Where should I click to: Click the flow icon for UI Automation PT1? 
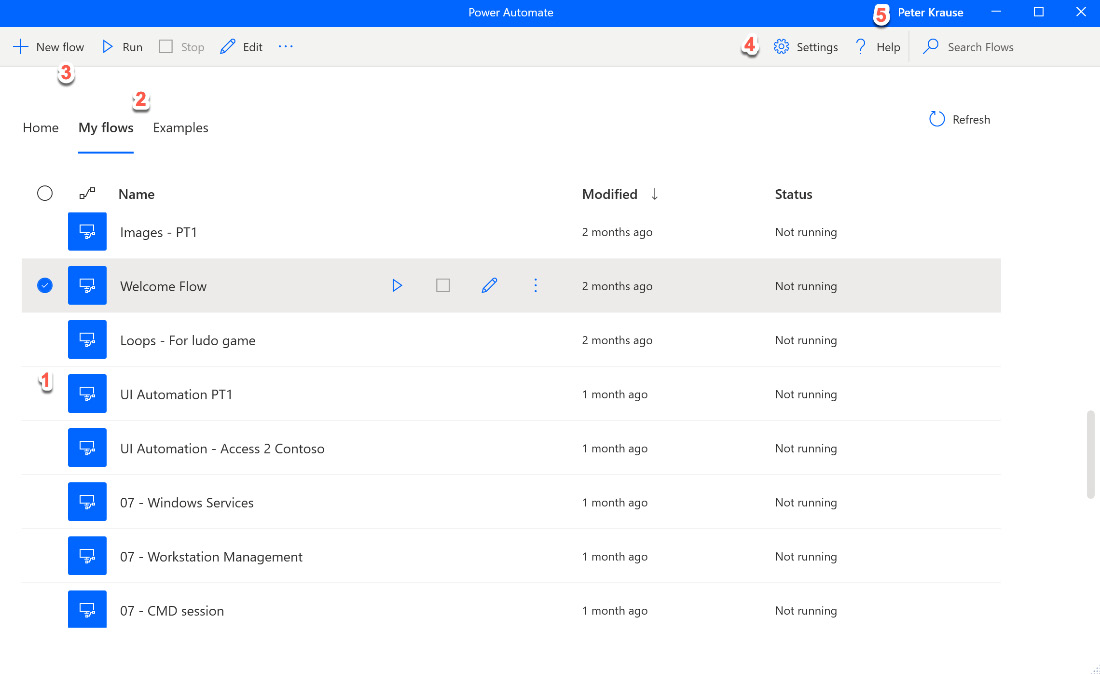[x=87, y=393]
